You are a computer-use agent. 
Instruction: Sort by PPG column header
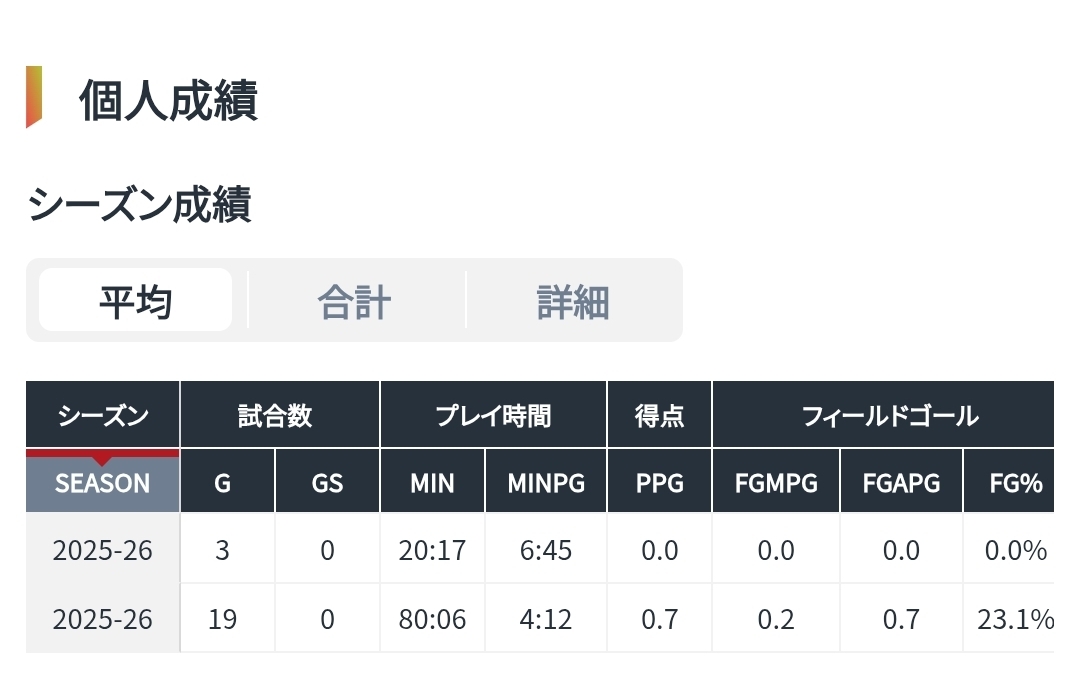tap(659, 482)
